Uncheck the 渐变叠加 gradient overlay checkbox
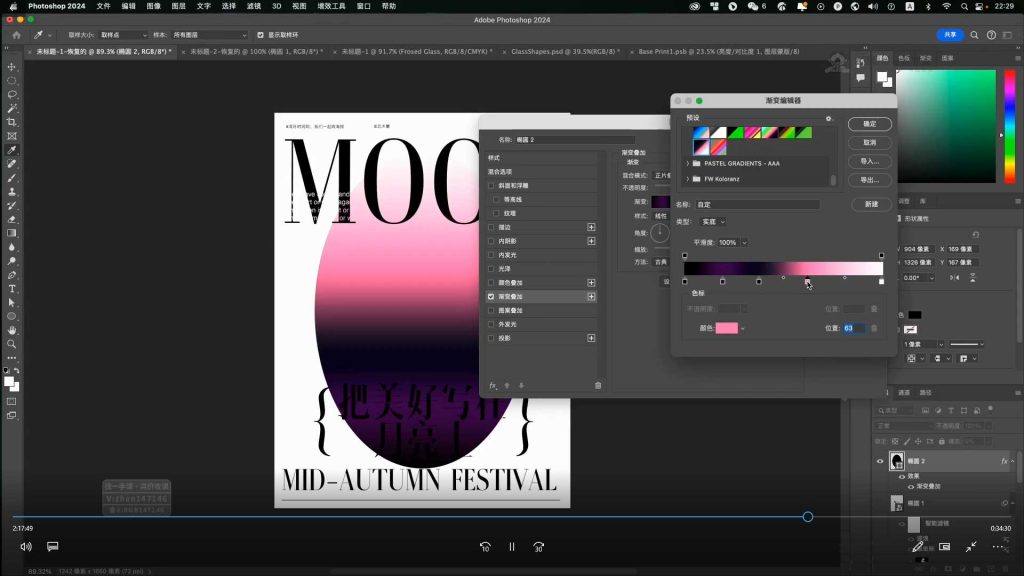Viewport: 1024px width, 576px height. [491, 297]
